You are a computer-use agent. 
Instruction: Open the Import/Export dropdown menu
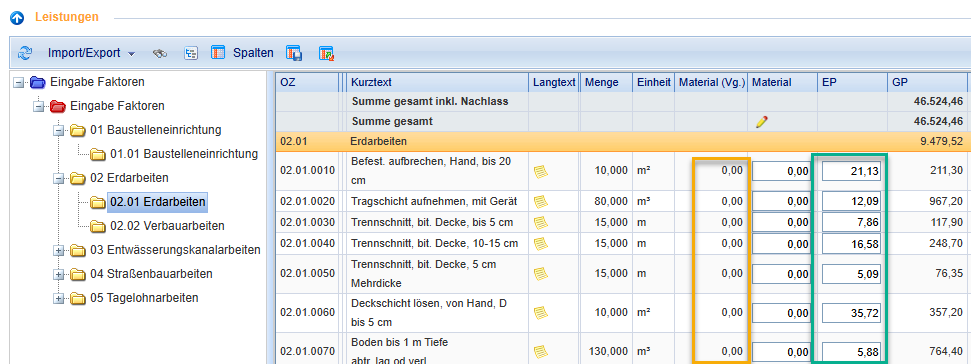click(91, 53)
